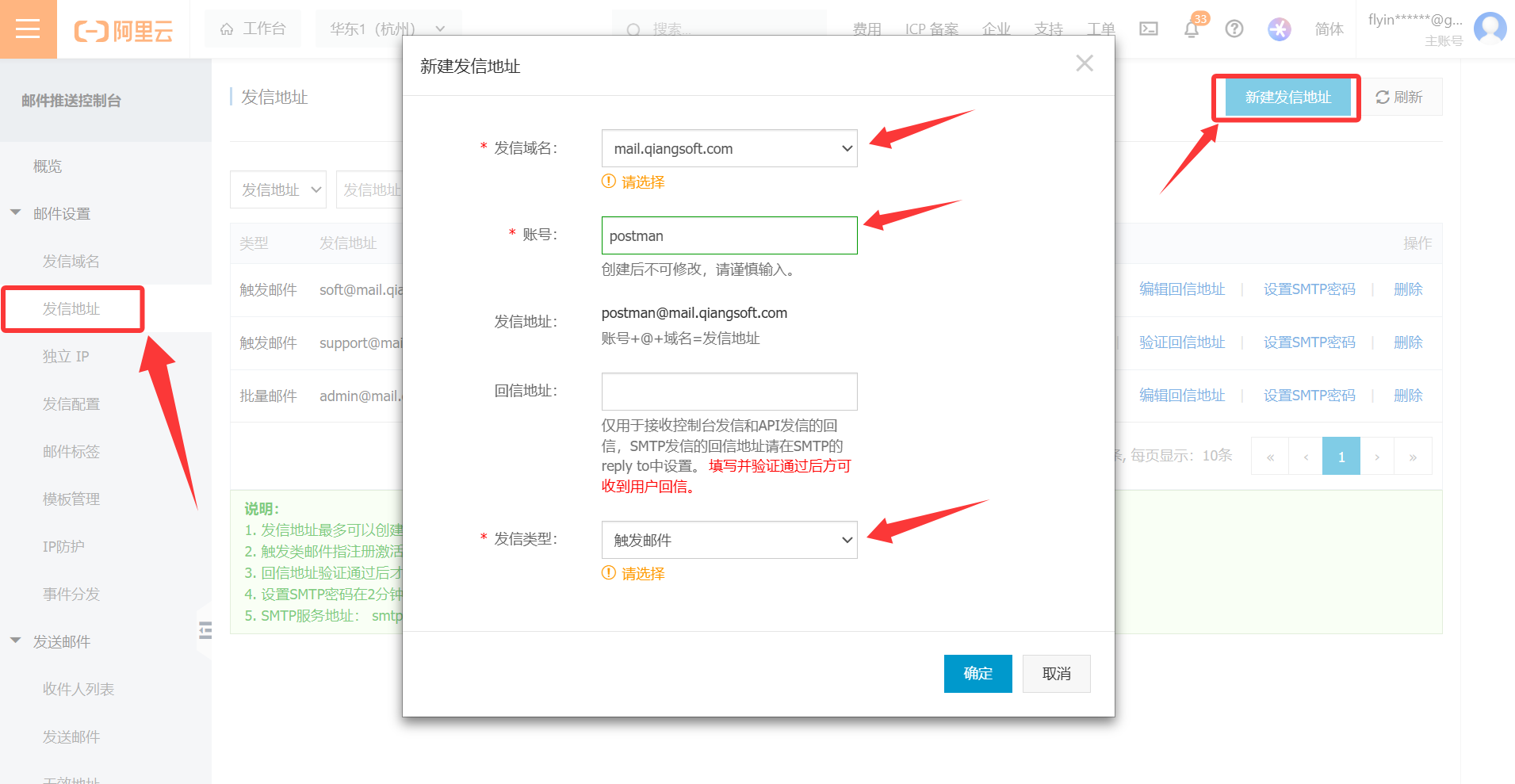Click the colorful AI assistant icon
The height and width of the screenshot is (784, 1515).
(x=1279, y=29)
